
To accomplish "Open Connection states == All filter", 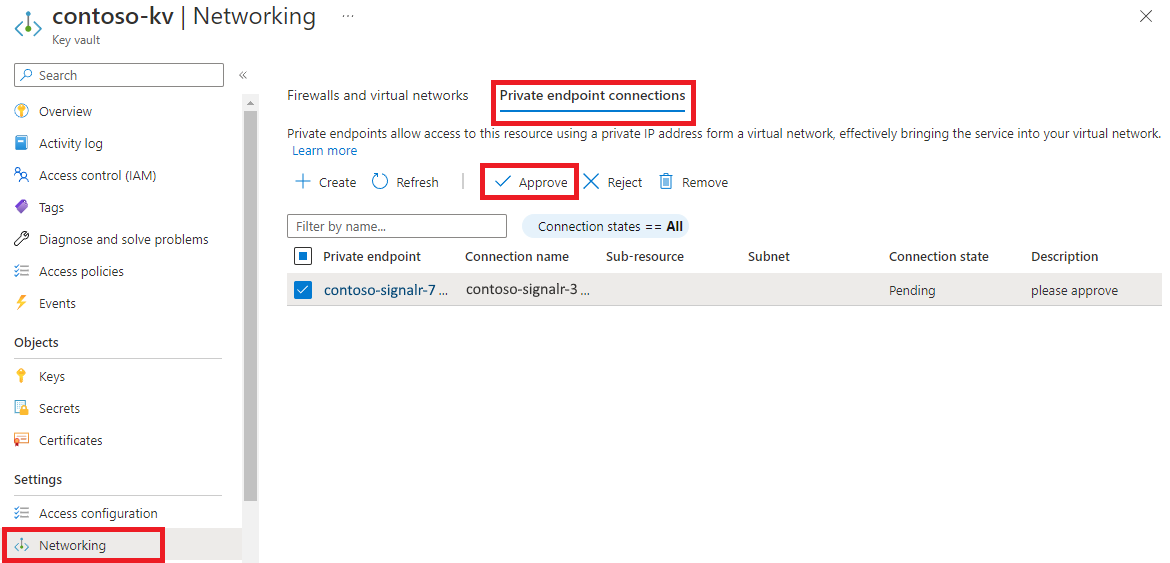I will [605, 226].
